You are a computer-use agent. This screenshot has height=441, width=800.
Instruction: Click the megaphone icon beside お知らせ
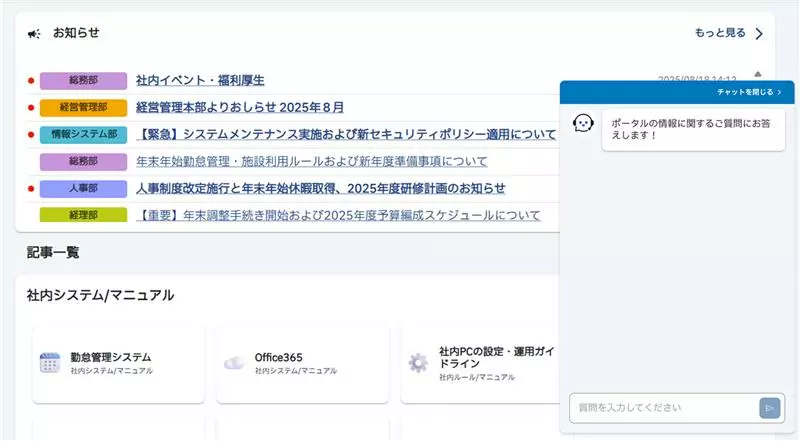click(34, 34)
